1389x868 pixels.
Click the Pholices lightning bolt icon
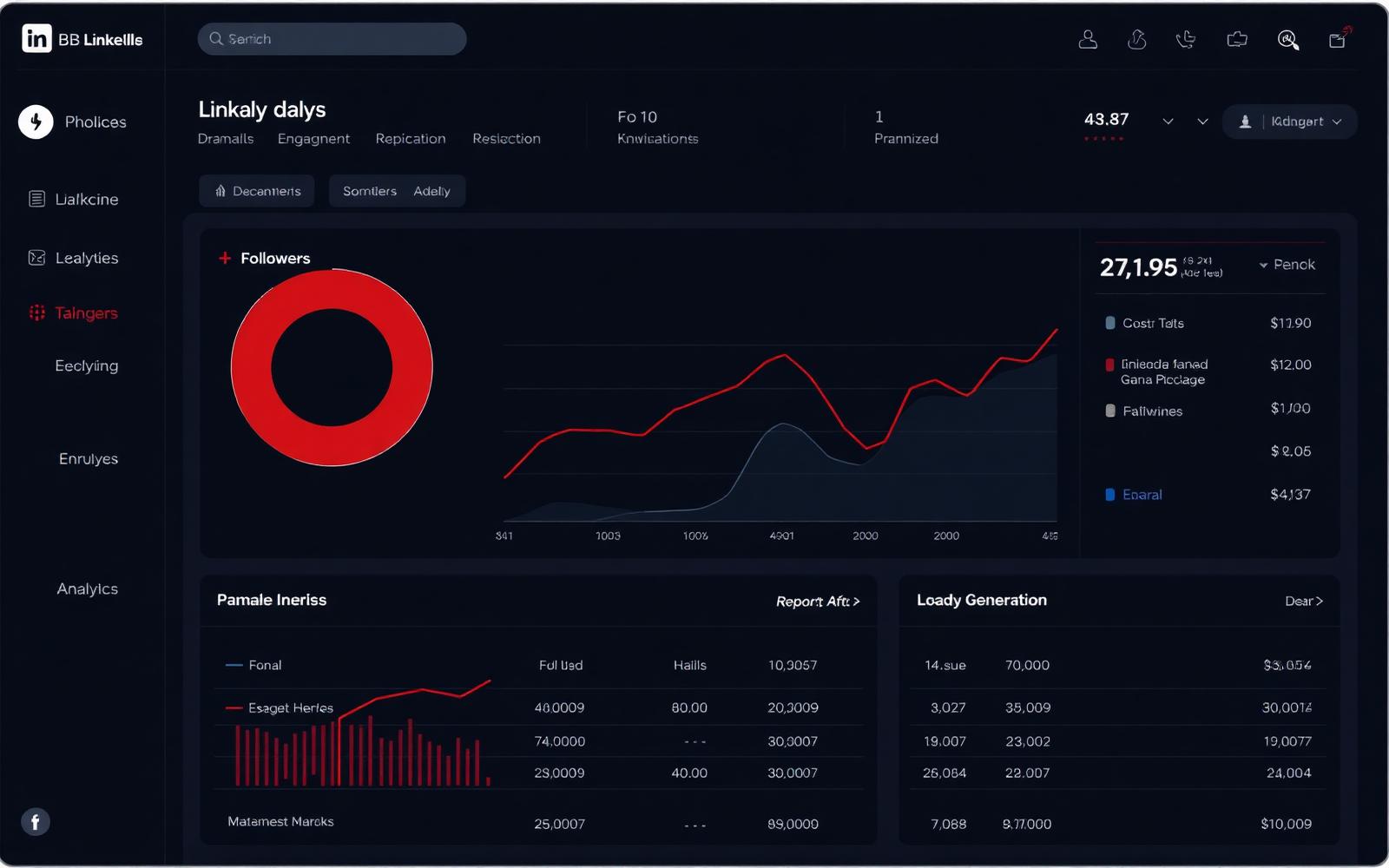[36, 122]
